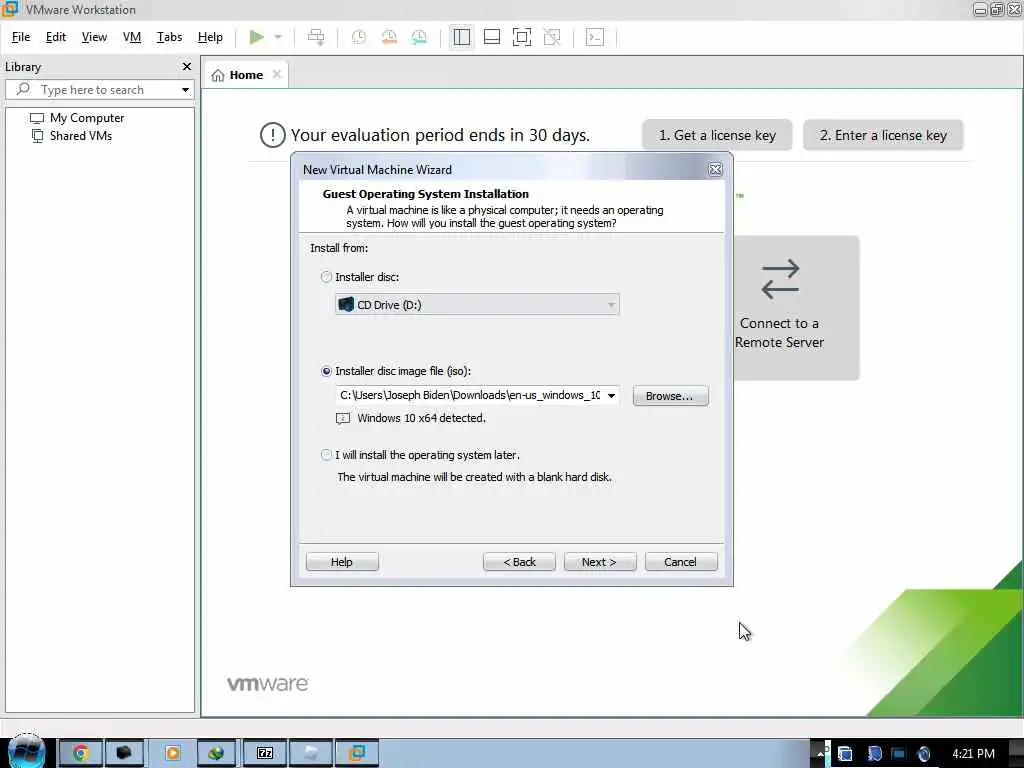1024x768 pixels.
Task: Select Installer disc image file radio button
Action: 327,371
